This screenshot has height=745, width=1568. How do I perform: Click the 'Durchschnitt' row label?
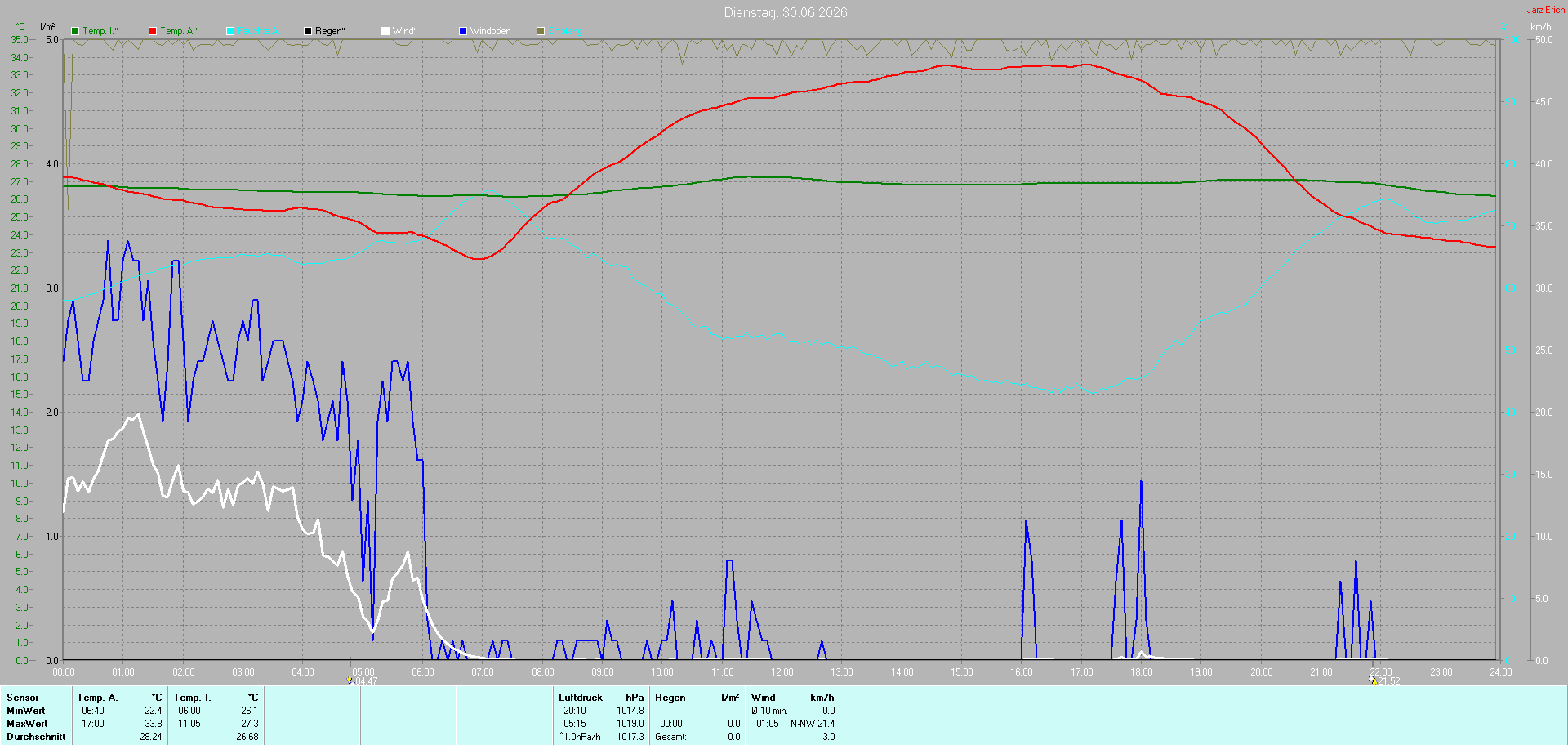coord(36,737)
